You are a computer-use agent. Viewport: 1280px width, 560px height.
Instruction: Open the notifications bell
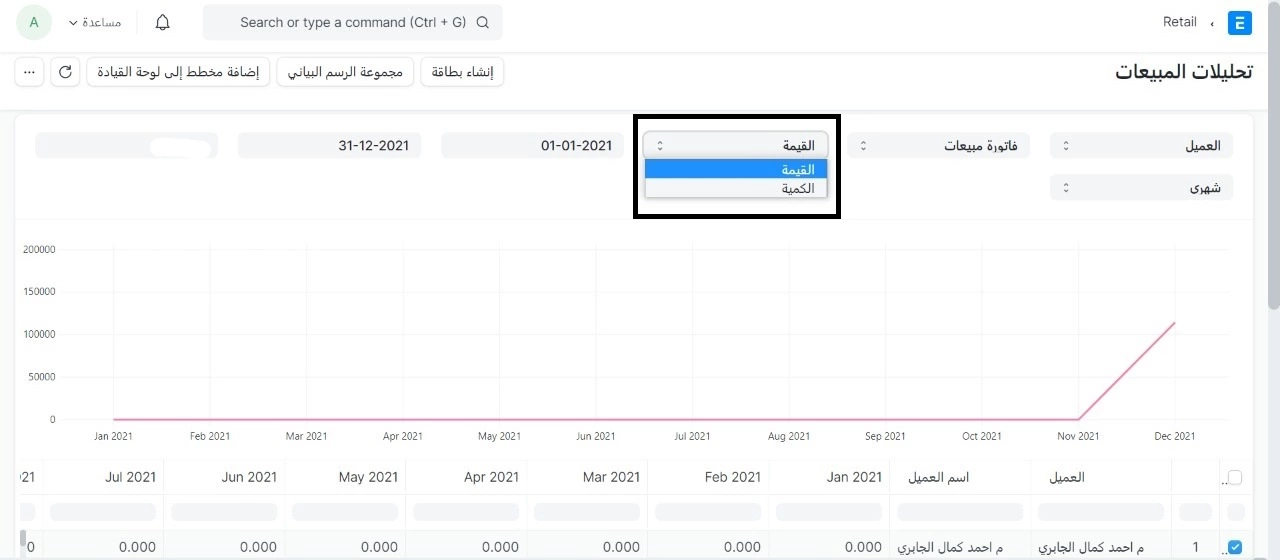click(x=163, y=22)
